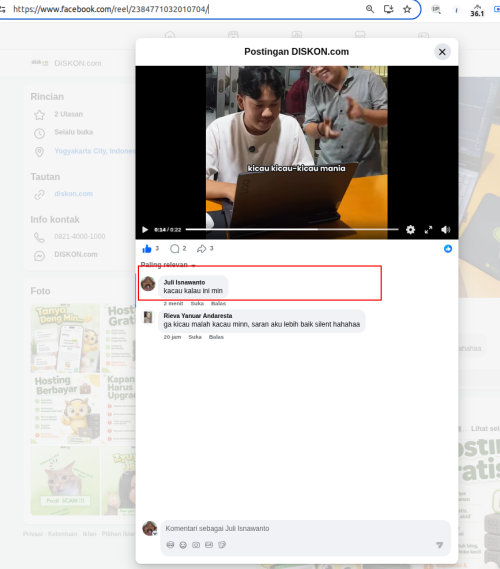Open the Messenger bubble beside the reactions
Image resolution: width=500 pixels, height=569 pixels.
tap(448, 249)
